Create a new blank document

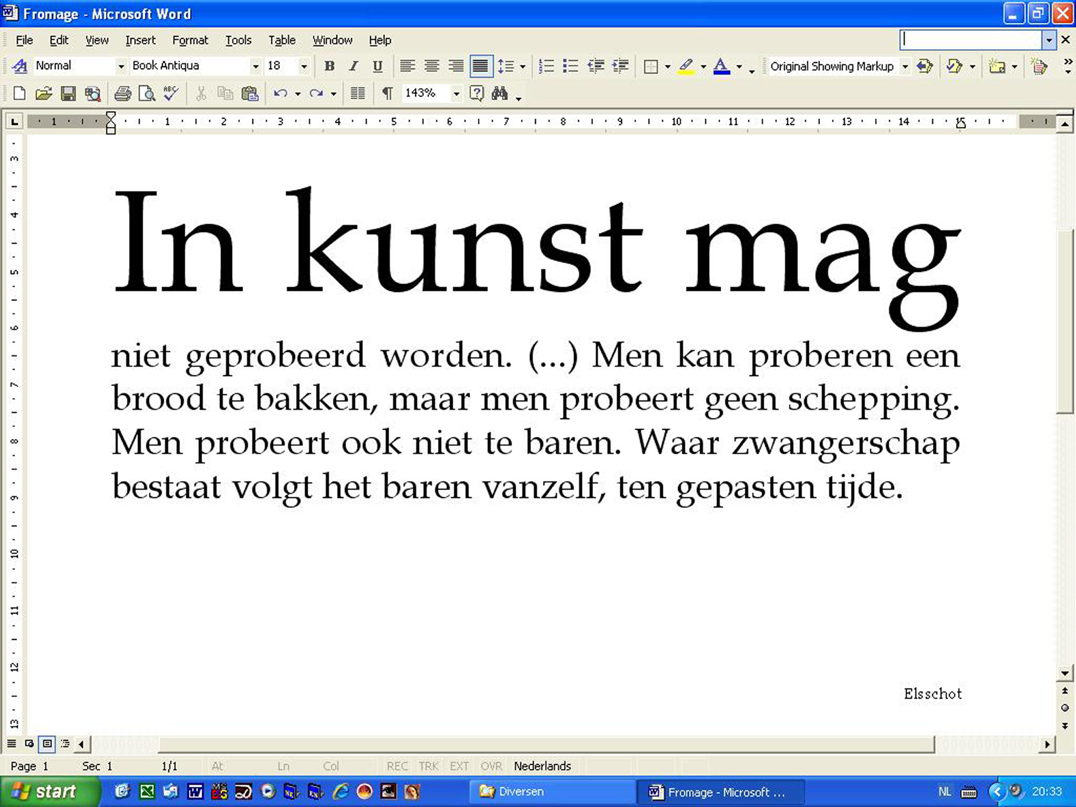(19, 94)
